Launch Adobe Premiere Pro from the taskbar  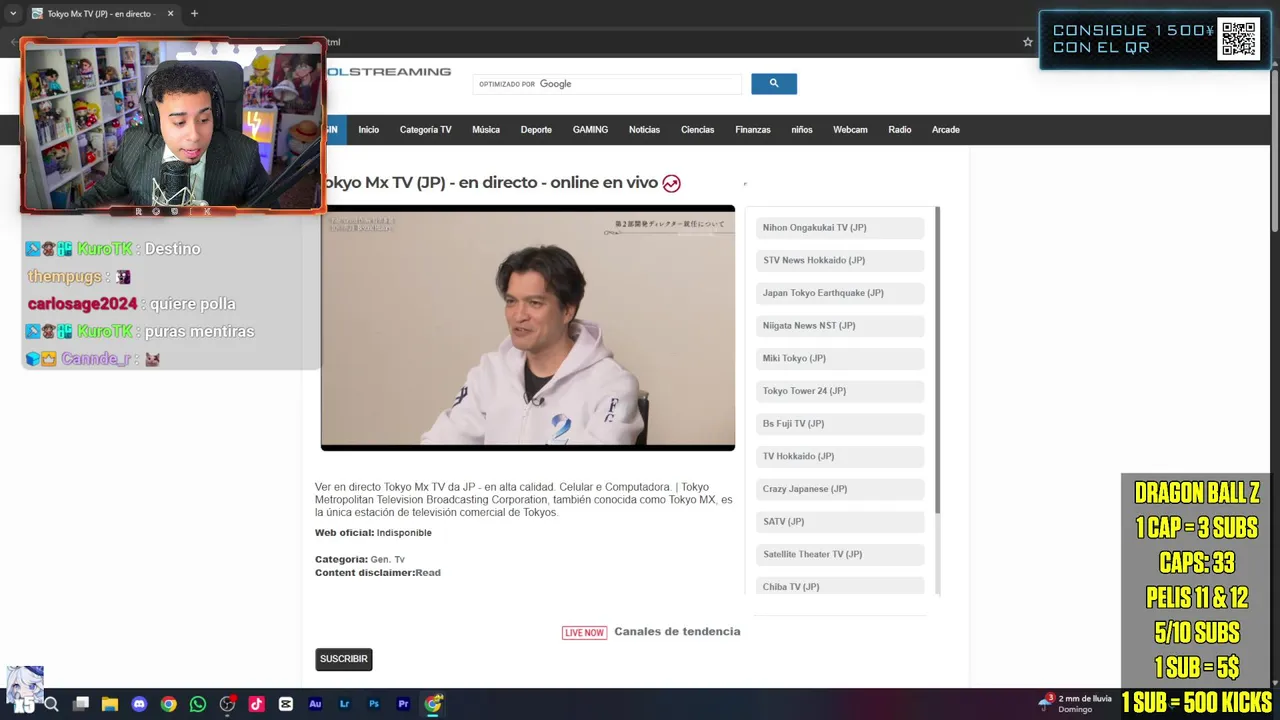(x=403, y=704)
